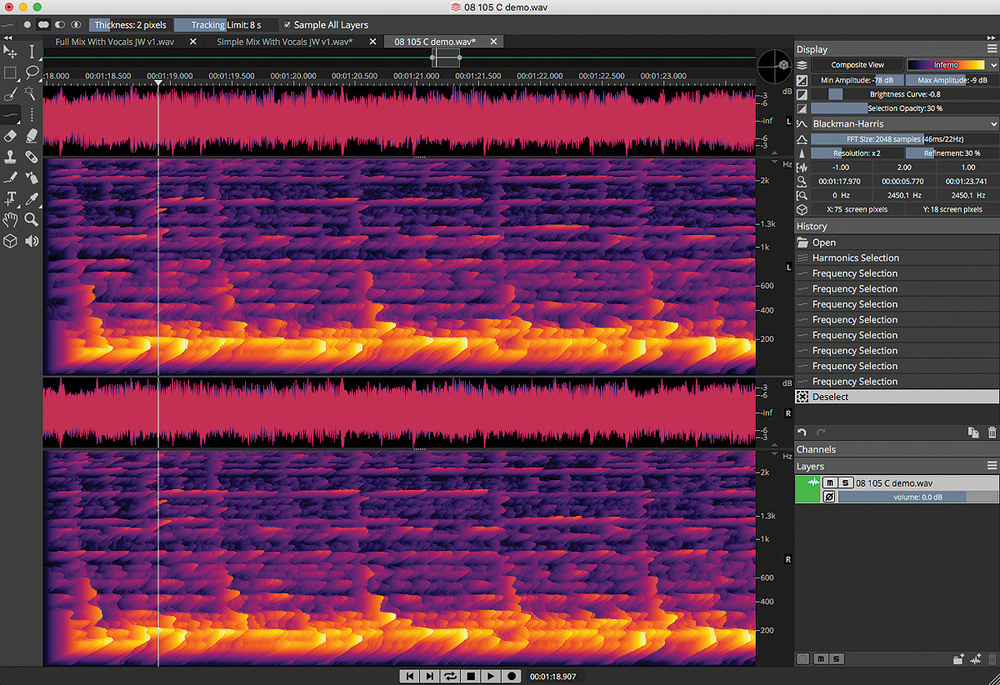Toggle the Sample All Layers checkbox
Screen dimensions: 1000x685
(288, 25)
